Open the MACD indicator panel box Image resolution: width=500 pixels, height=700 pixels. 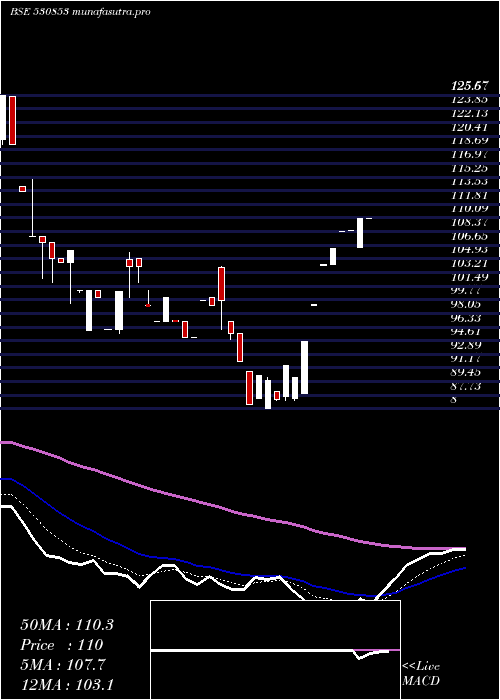(x=275, y=650)
